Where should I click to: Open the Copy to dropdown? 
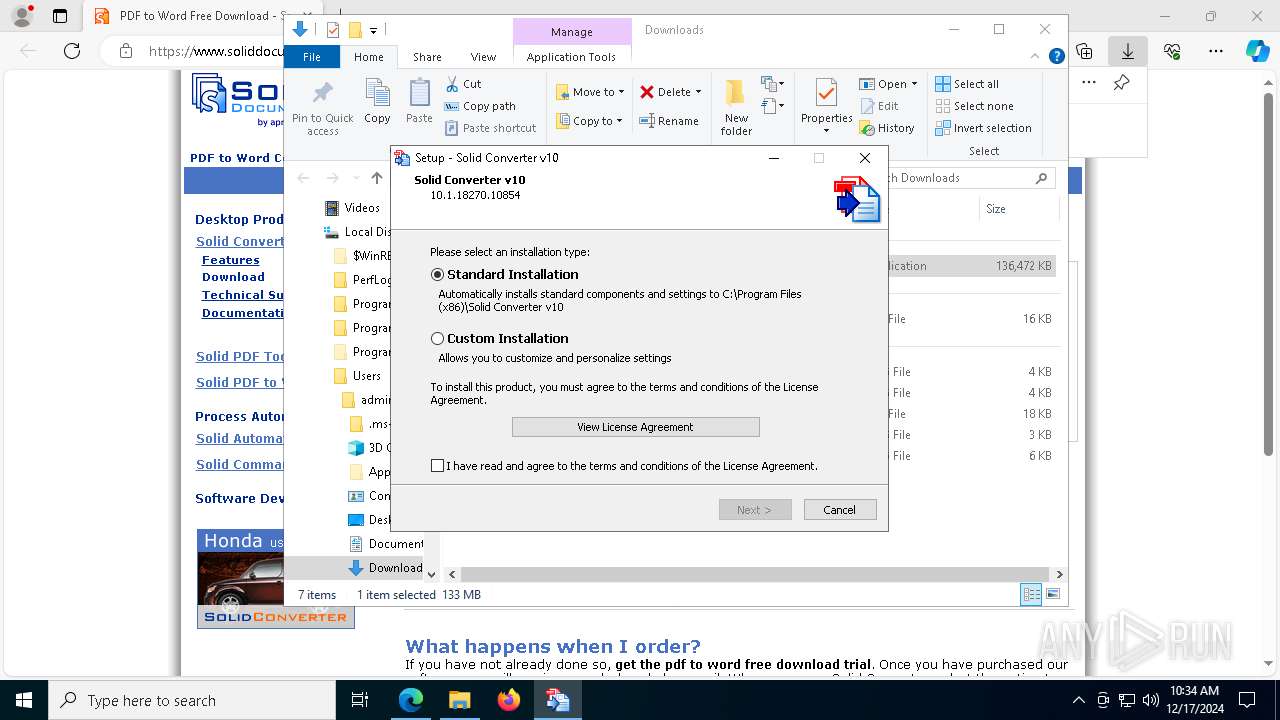[589, 121]
